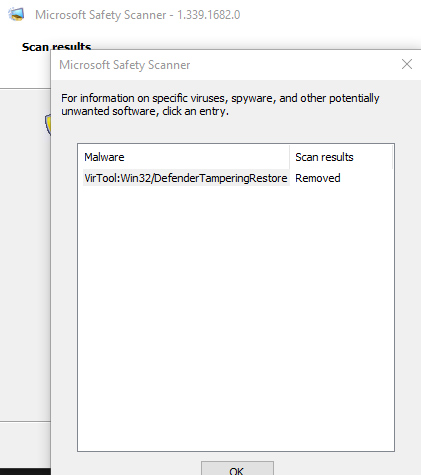This screenshot has width=421, height=475.
Task: Click the divider between Malware and Scan results columns
Action: (x=289, y=157)
